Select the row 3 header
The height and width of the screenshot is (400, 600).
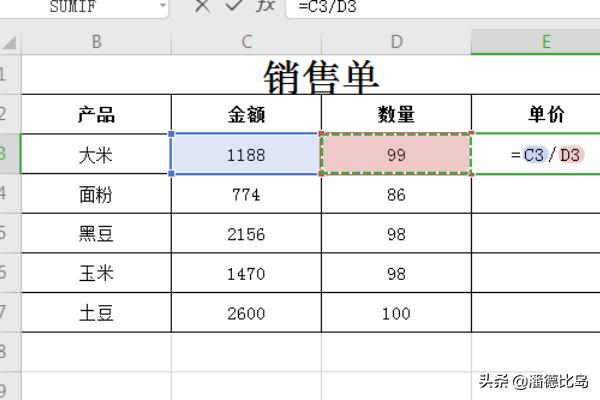tap(10, 154)
